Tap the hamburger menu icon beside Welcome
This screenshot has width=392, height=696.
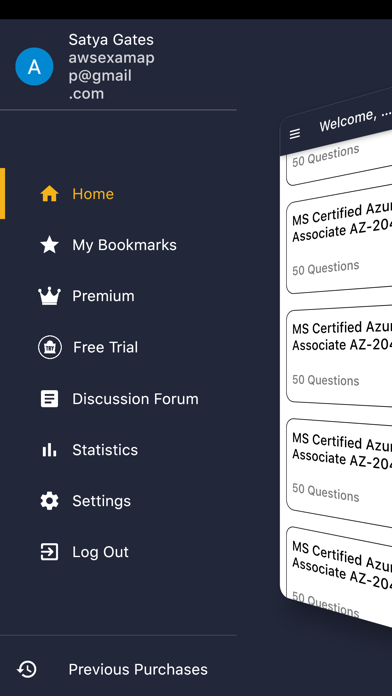pyautogui.click(x=295, y=133)
